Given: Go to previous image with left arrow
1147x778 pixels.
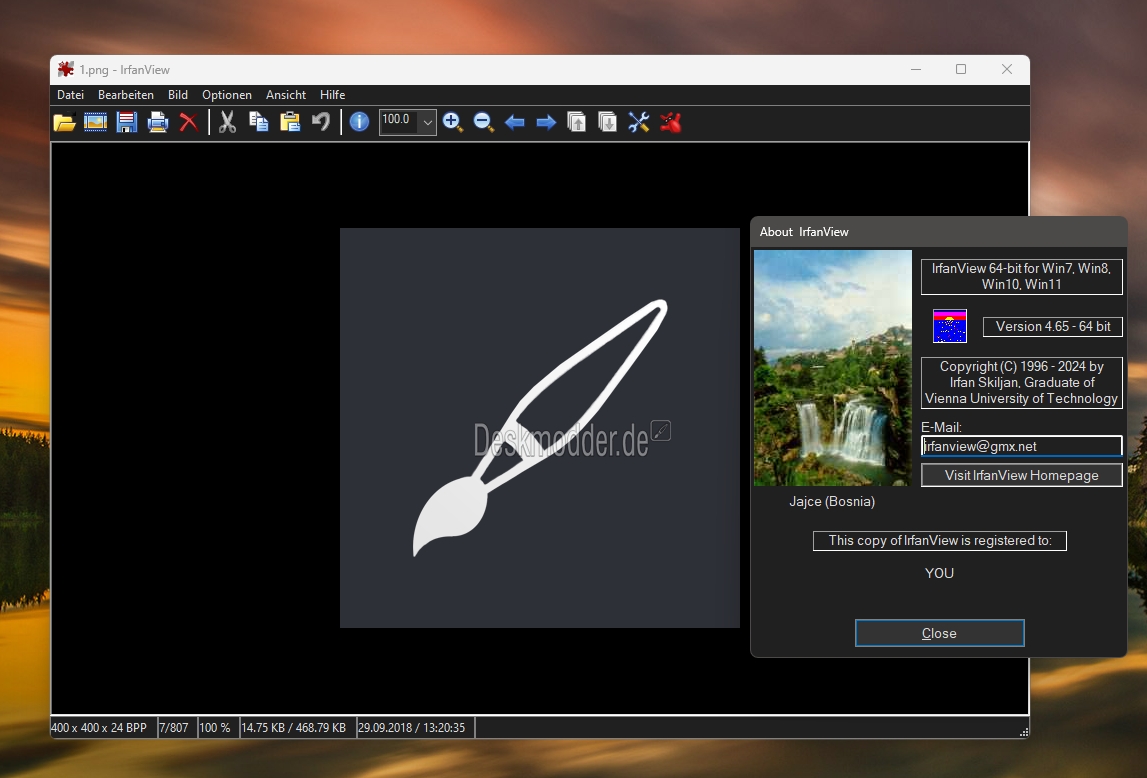Looking at the screenshot, I should 515,122.
